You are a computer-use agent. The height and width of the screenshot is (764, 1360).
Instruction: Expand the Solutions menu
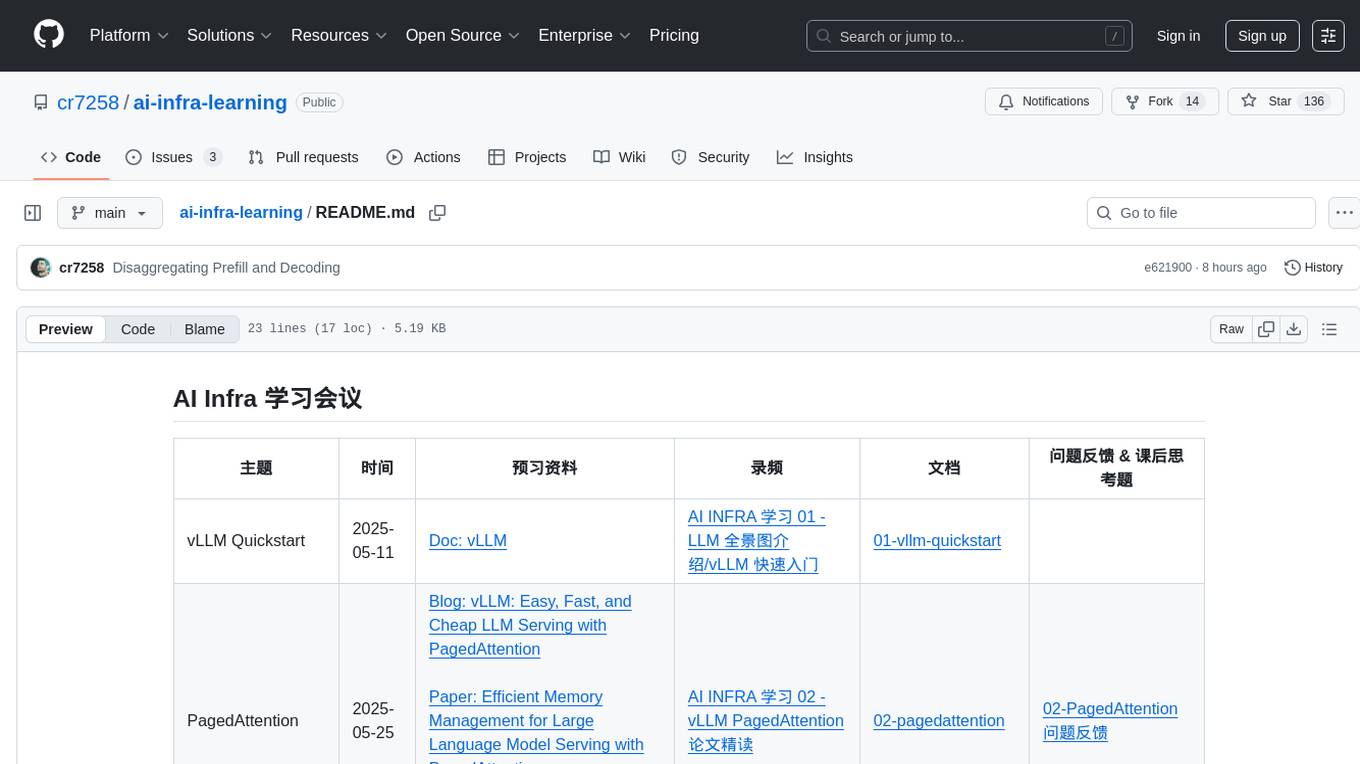(230, 35)
